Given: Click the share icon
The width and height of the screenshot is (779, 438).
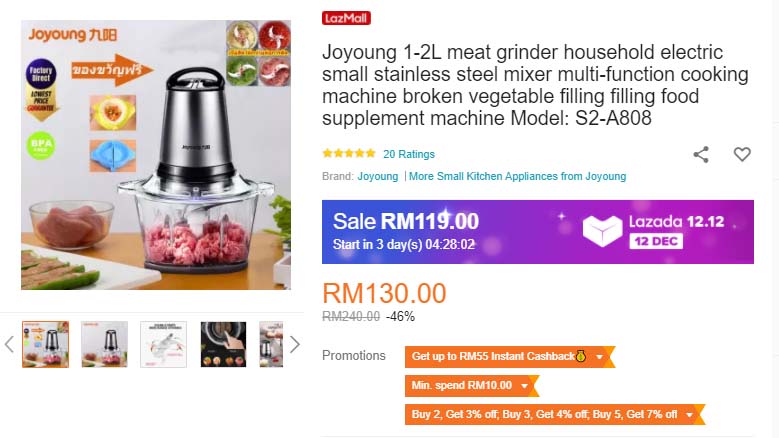Looking at the screenshot, I should tap(701, 154).
